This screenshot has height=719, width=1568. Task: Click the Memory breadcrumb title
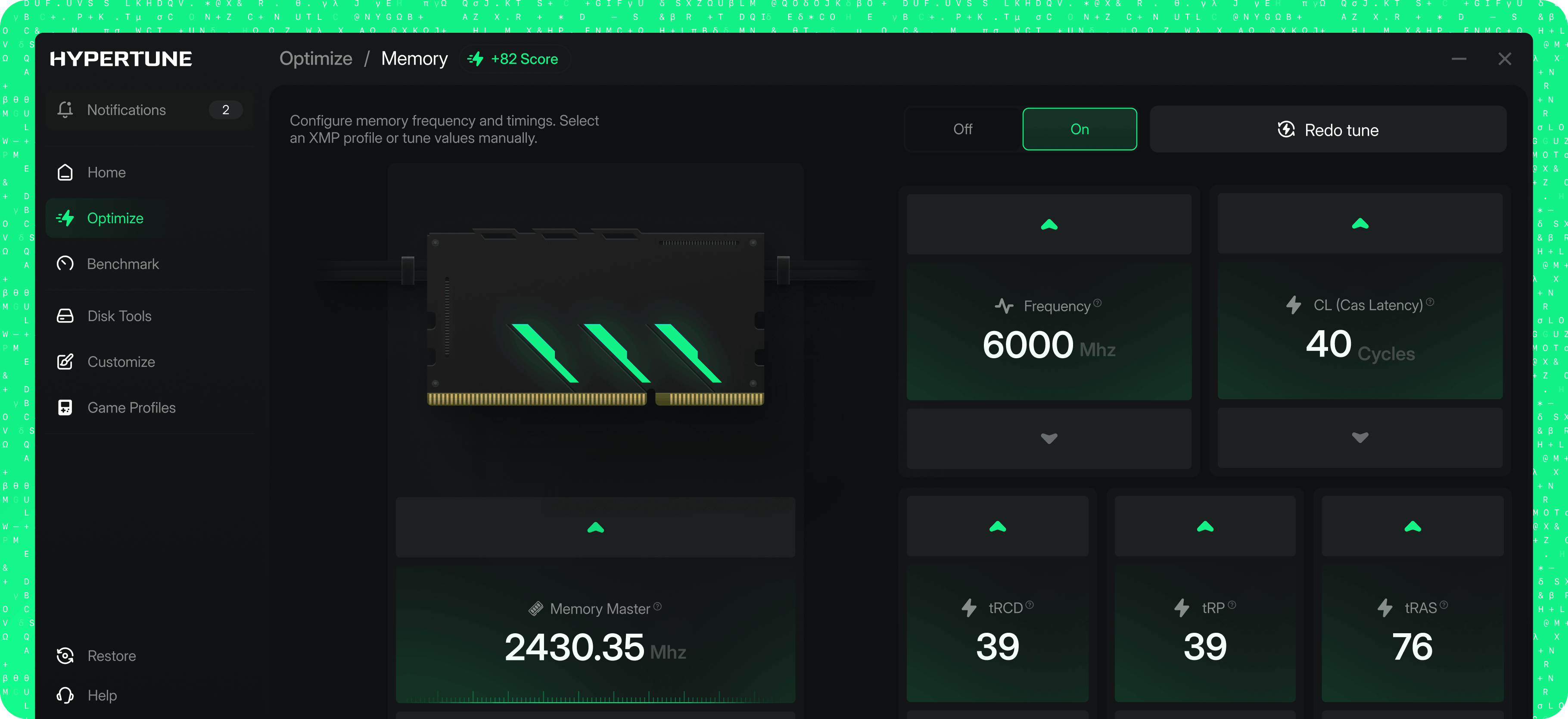[x=414, y=59]
